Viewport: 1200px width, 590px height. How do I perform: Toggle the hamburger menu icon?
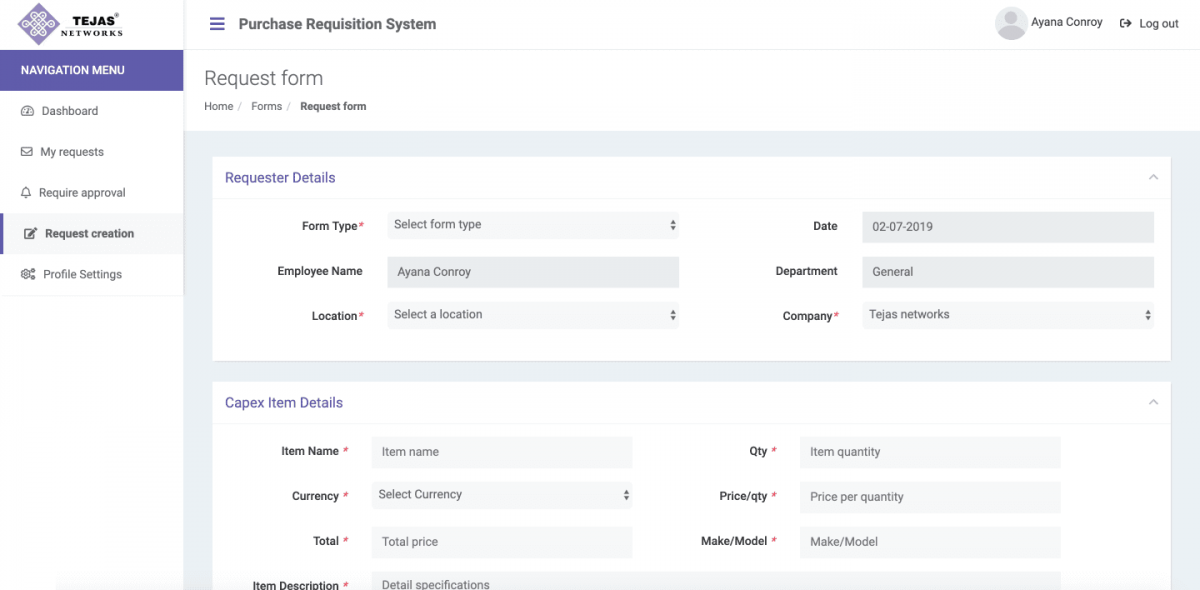point(217,24)
